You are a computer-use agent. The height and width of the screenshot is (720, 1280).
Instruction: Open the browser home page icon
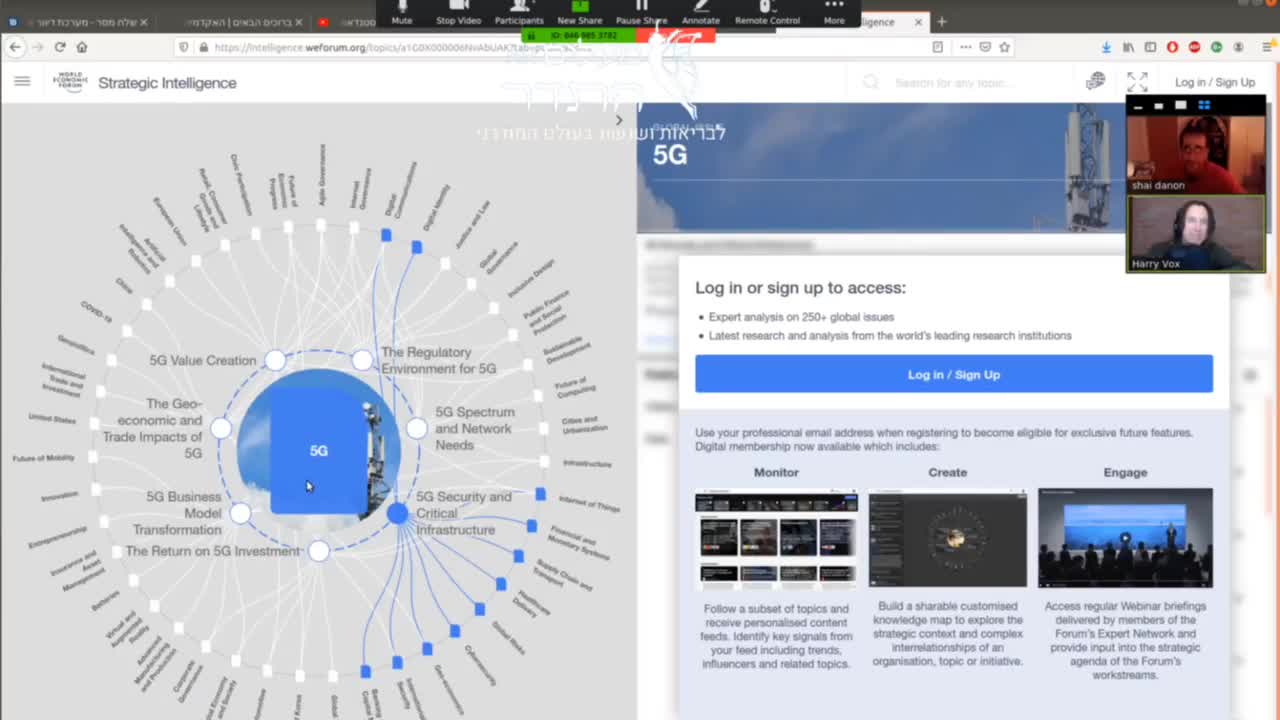pos(82,47)
